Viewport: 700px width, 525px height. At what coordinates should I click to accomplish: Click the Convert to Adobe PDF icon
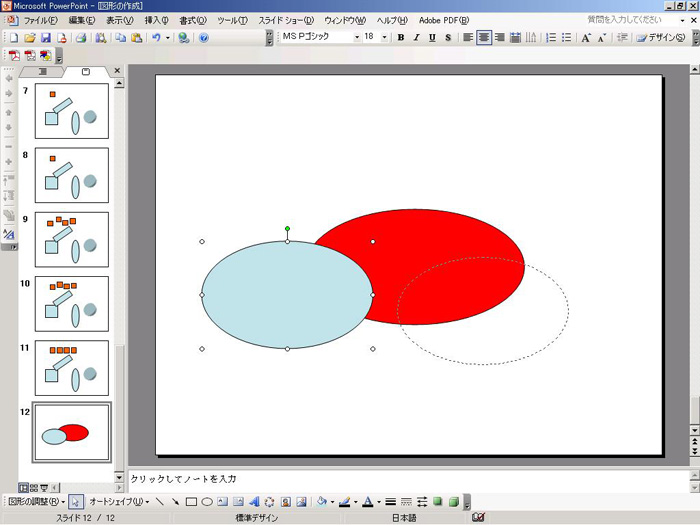[15, 56]
